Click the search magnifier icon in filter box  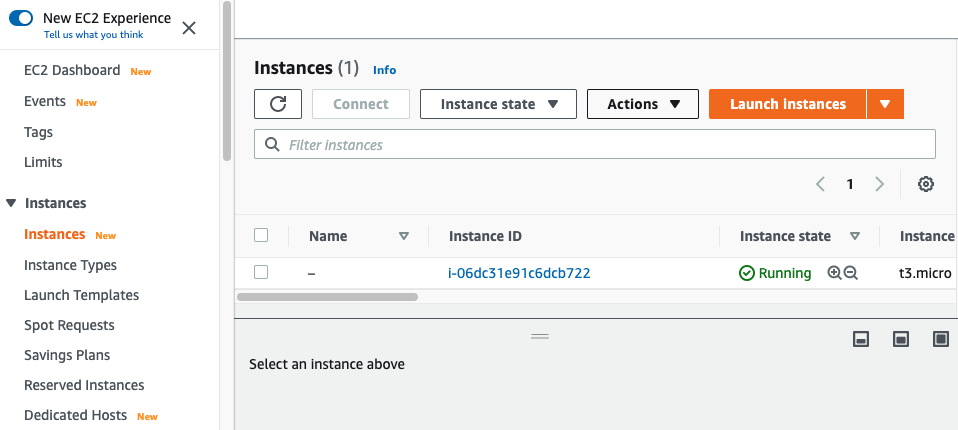pyautogui.click(x=272, y=144)
